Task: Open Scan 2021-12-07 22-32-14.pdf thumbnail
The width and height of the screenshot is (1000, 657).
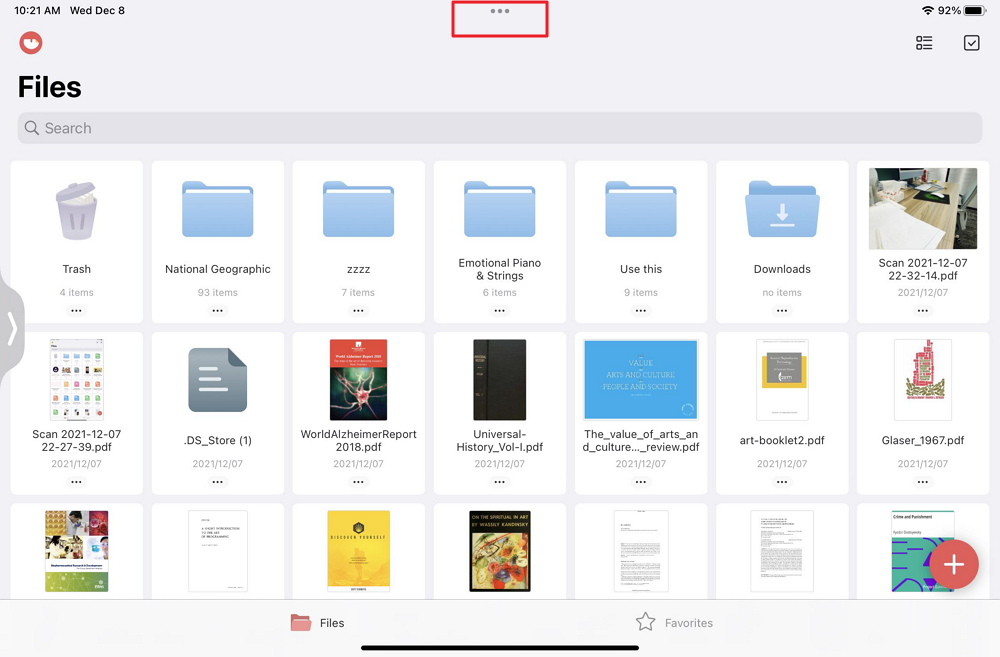Action: pyautogui.click(x=923, y=209)
